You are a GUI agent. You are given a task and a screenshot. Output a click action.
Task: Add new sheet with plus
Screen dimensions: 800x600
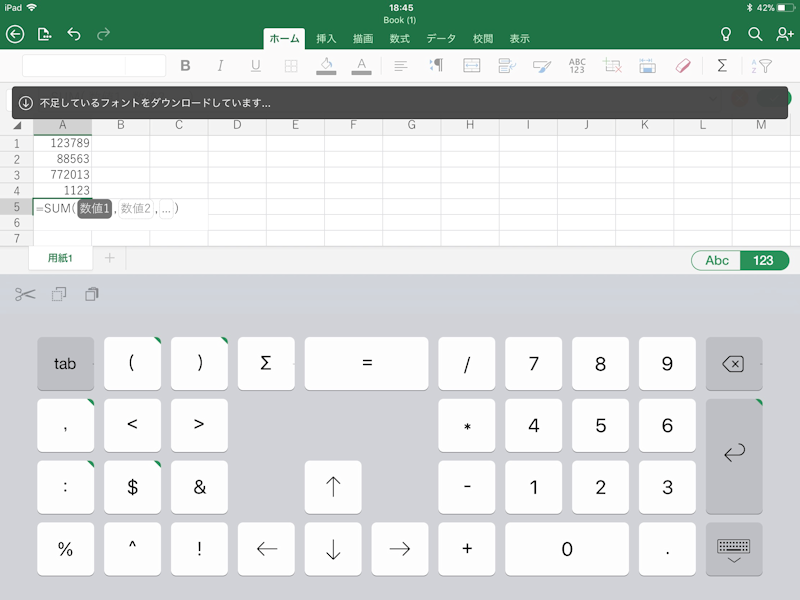click(x=109, y=258)
